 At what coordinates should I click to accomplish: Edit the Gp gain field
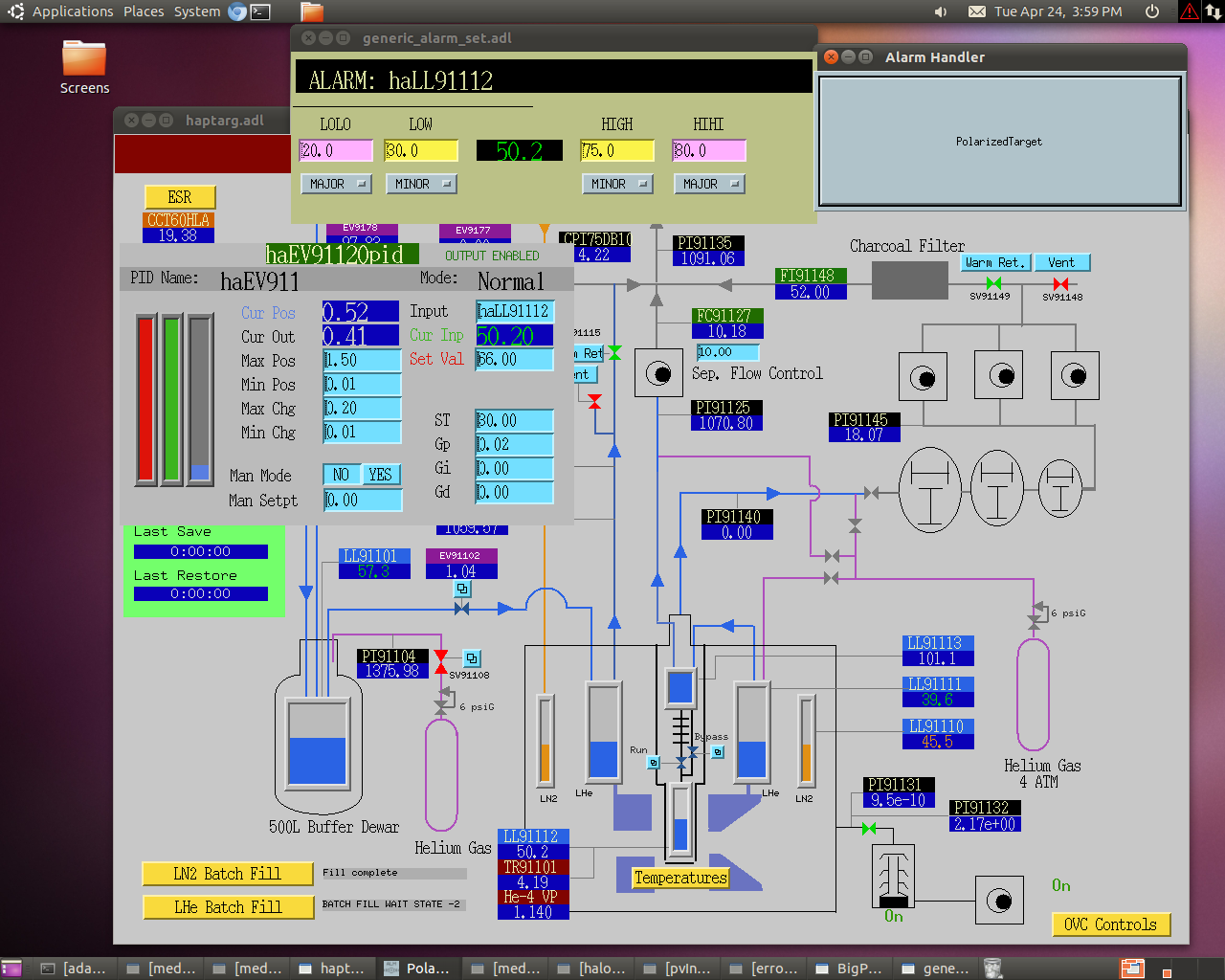click(515, 445)
